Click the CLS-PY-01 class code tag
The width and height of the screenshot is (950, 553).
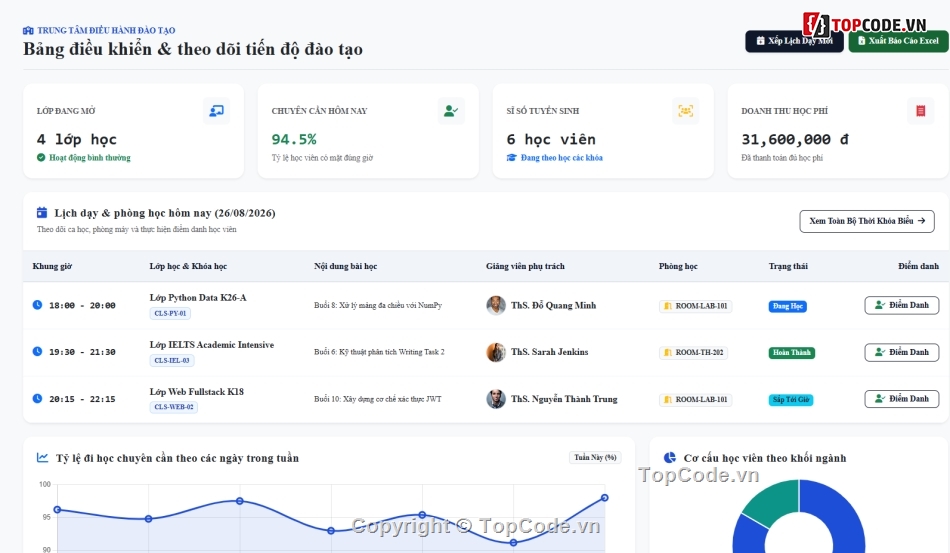[170, 313]
